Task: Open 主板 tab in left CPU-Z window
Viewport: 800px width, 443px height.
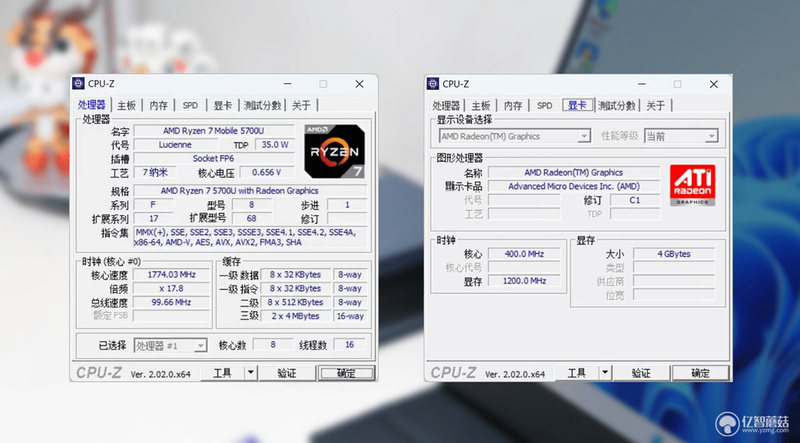Action: (x=127, y=105)
